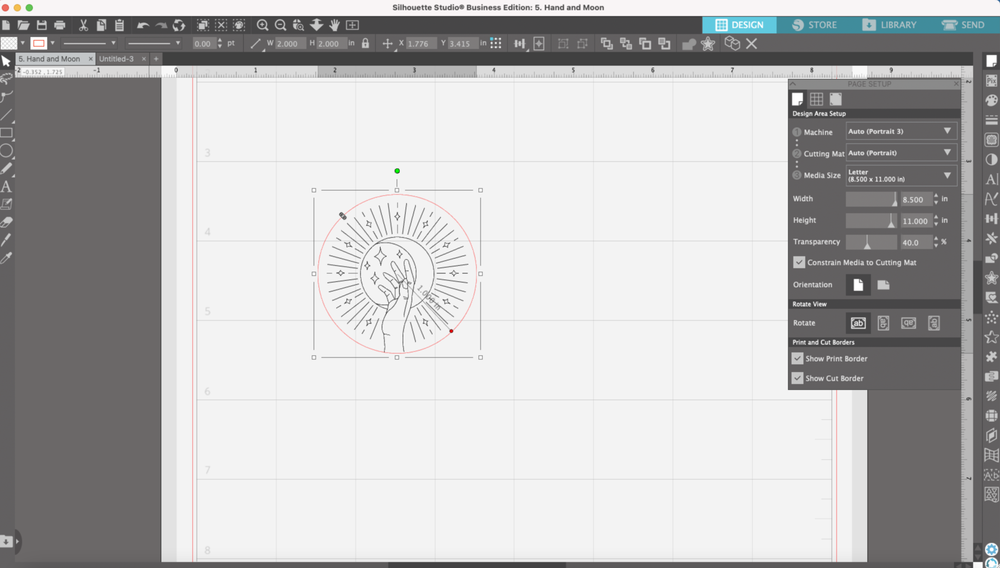Screen dimensions: 1000x568
Task: Open the STORE tab
Action: pyautogui.click(x=814, y=25)
